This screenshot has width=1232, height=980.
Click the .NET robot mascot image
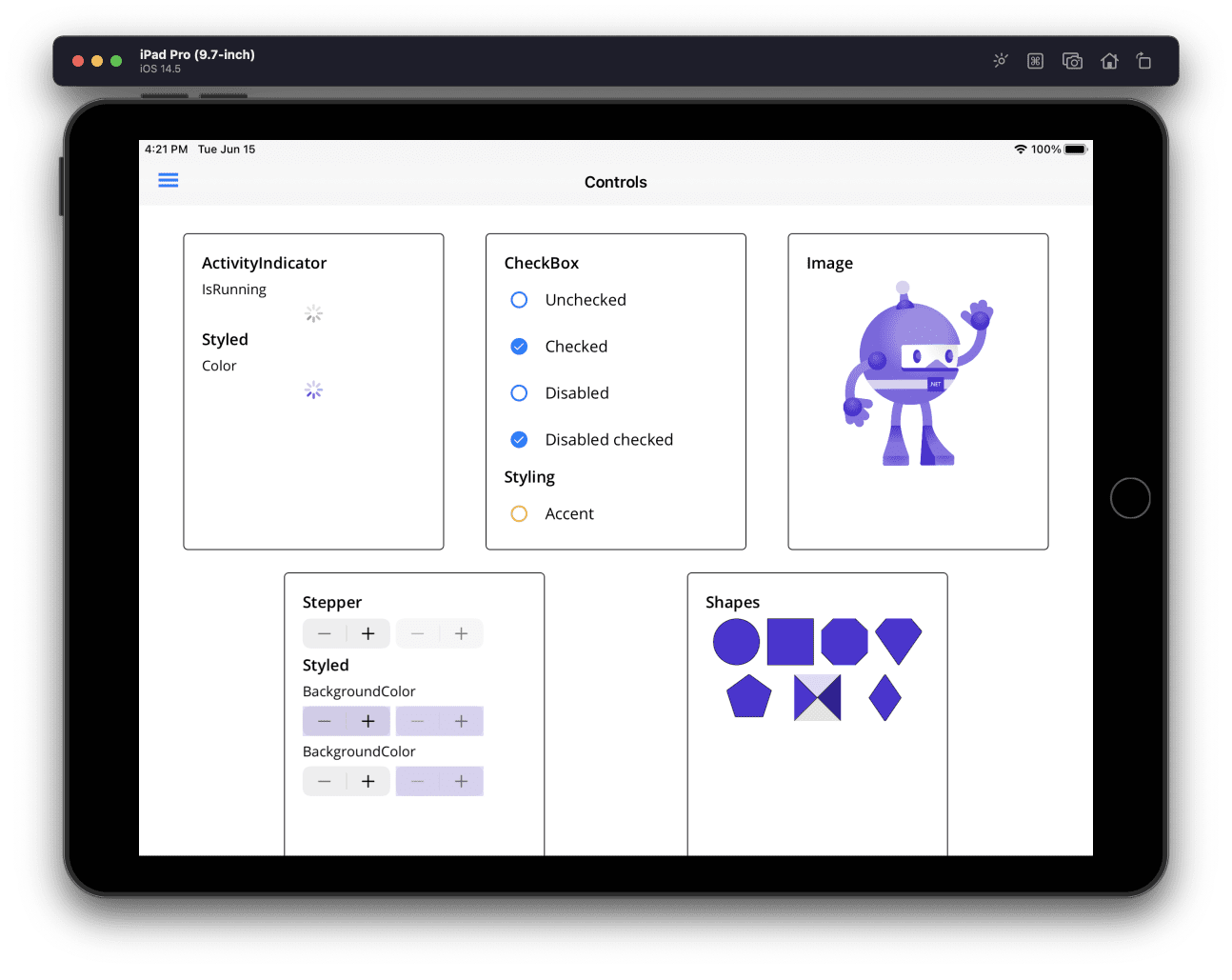918,373
